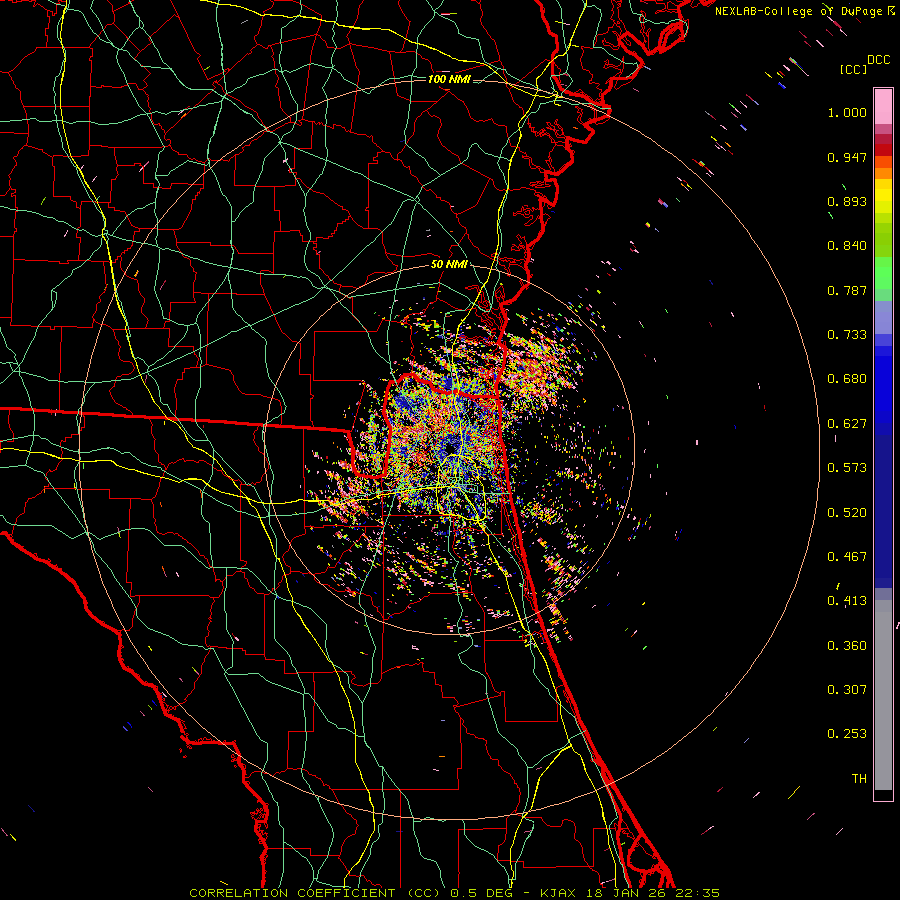Pick the gray lower color bar segment
This screenshot has width=900, height=900.
pyautogui.click(x=883, y=695)
